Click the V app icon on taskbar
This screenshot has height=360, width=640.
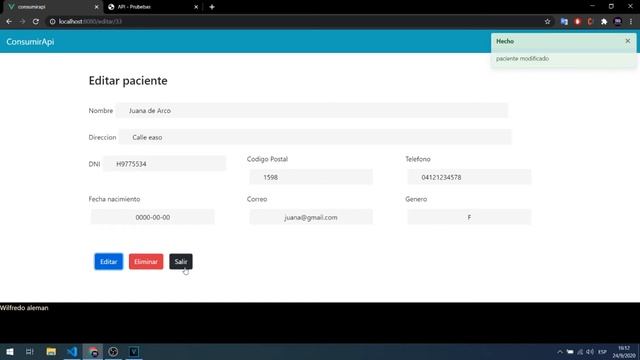(x=133, y=351)
